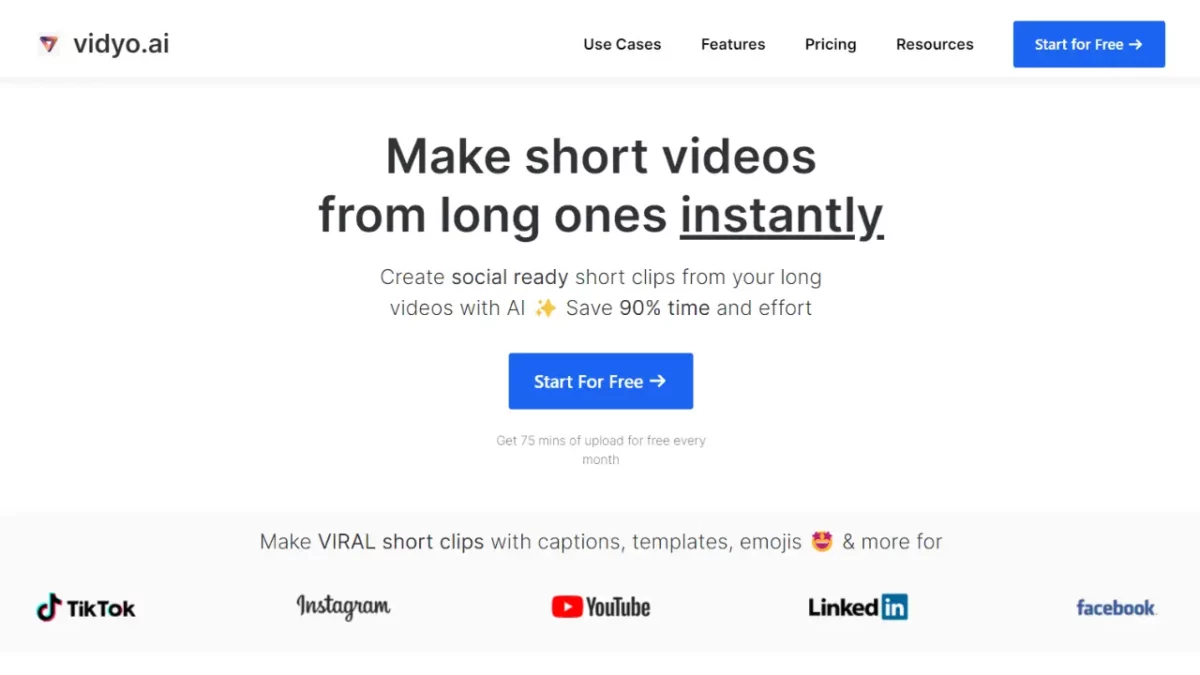Image resolution: width=1200 pixels, height=675 pixels.
Task: Click the large Start For Free button
Action: (601, 381)
